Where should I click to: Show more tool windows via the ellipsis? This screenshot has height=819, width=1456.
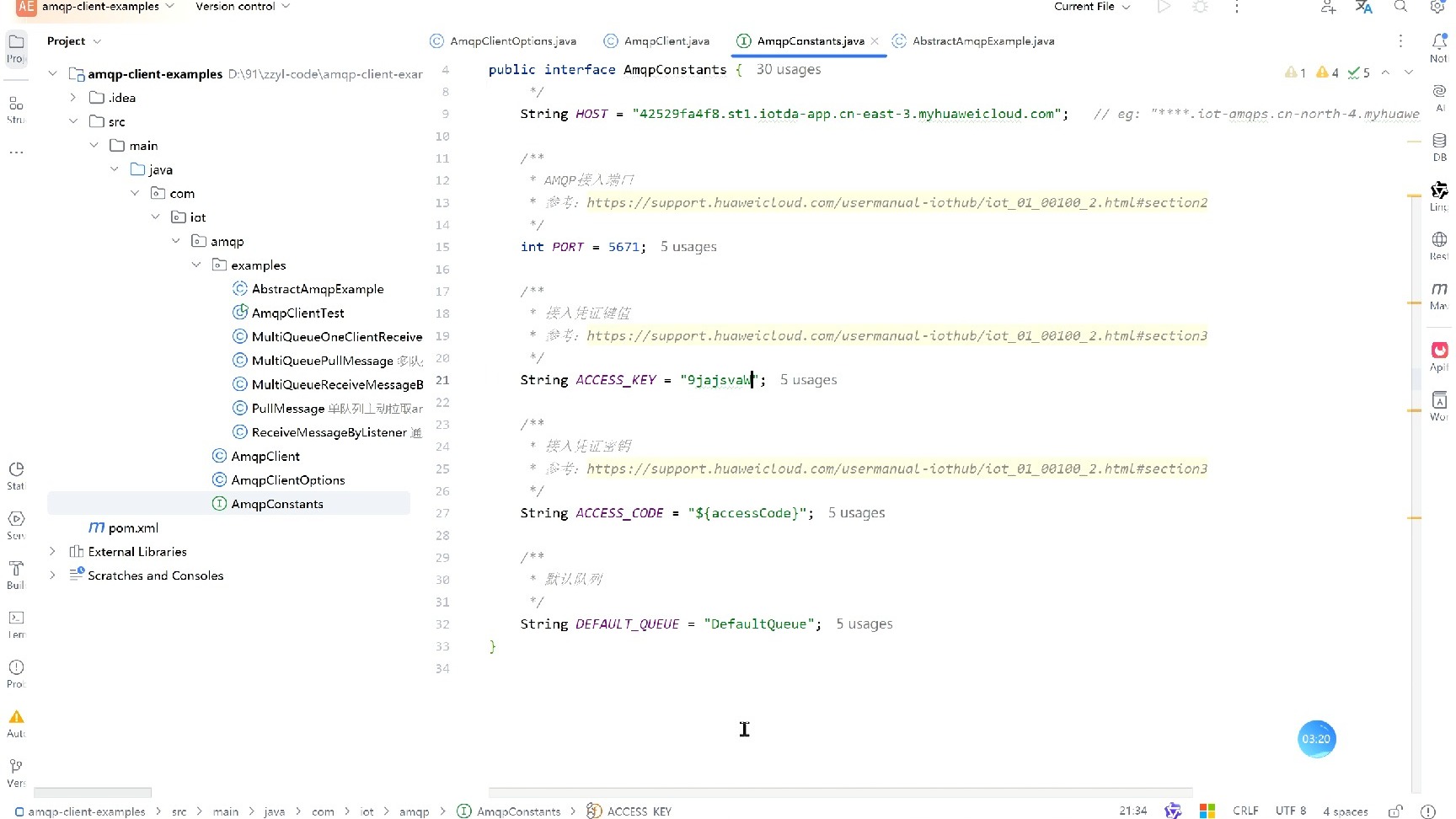[x=16, y=153]
